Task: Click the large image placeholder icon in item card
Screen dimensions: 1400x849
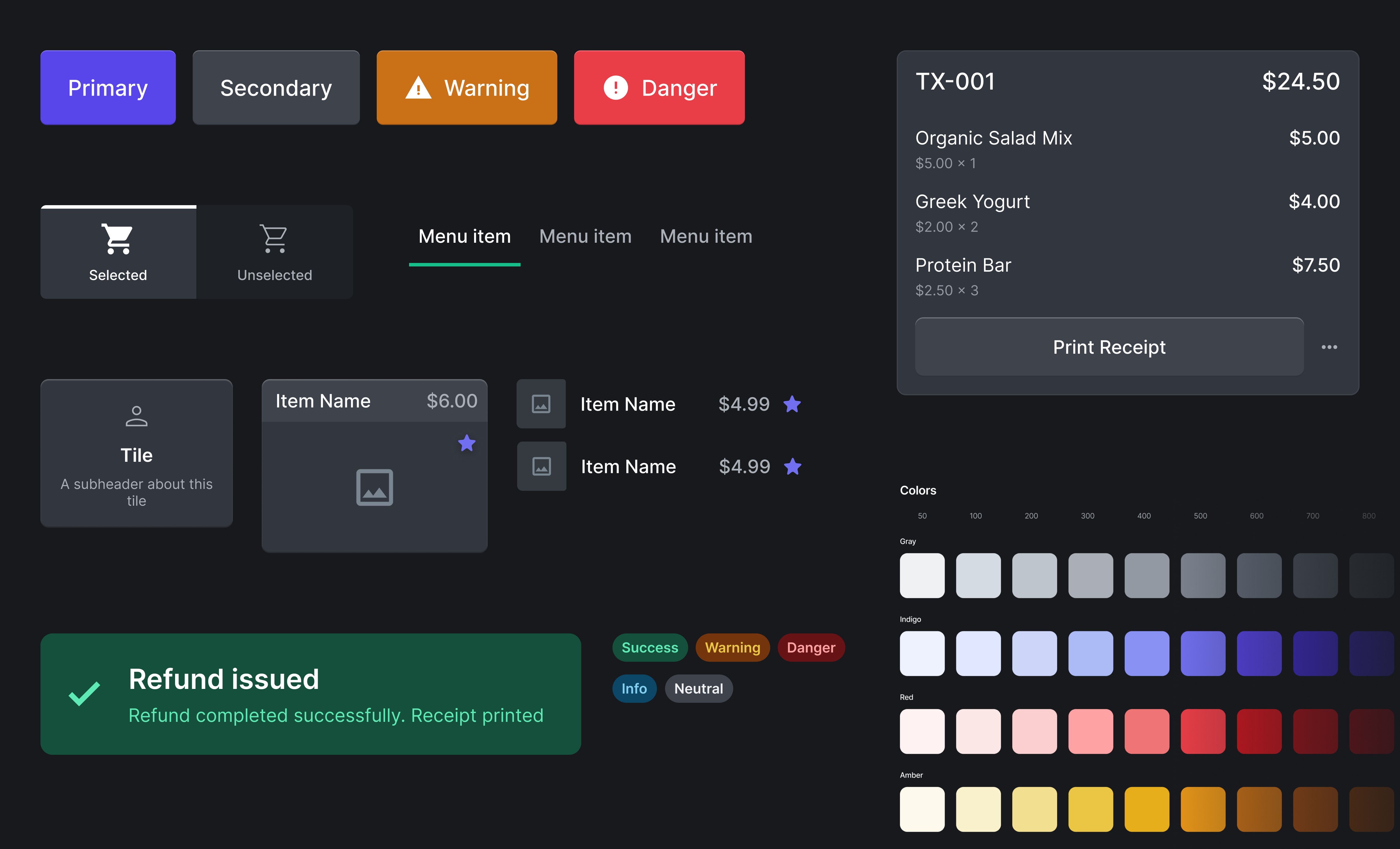Action: (374, 487)
